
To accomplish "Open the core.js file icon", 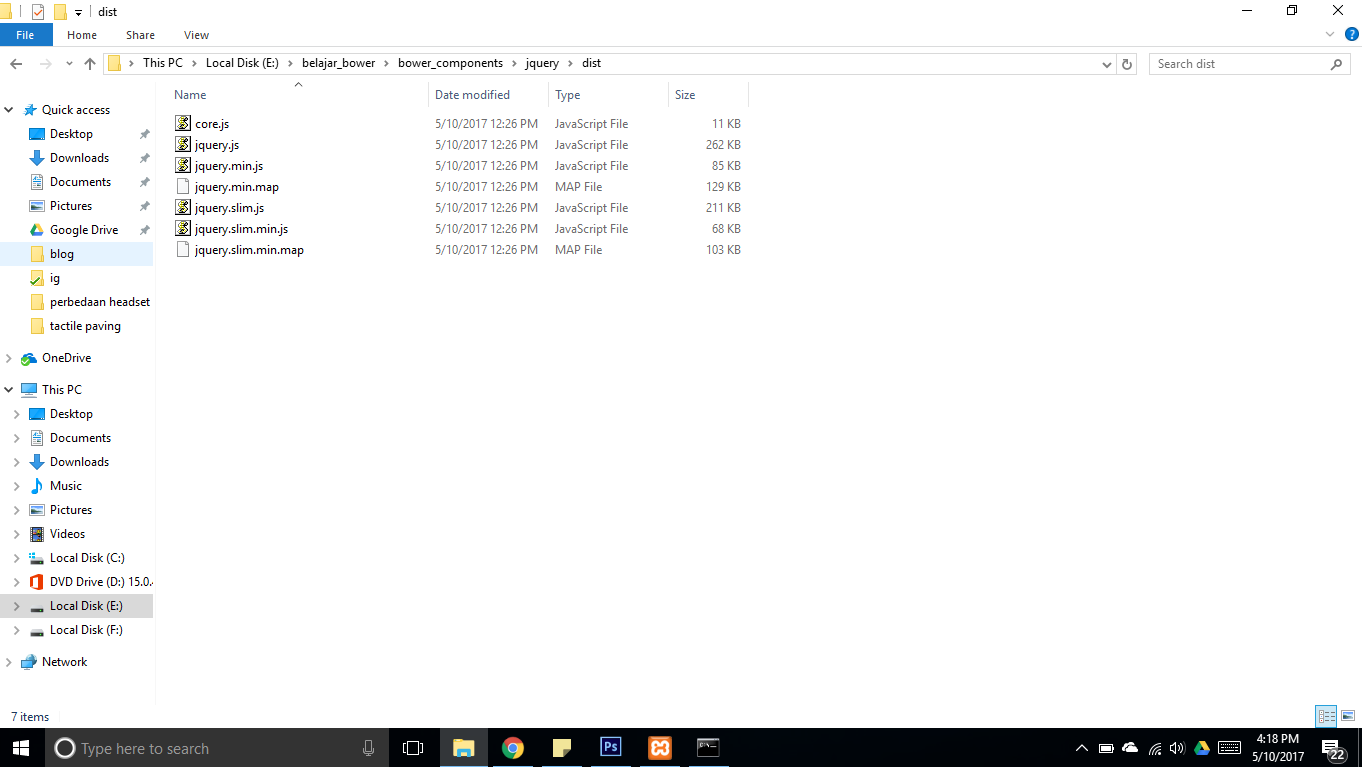I will (x=182, y=124).
